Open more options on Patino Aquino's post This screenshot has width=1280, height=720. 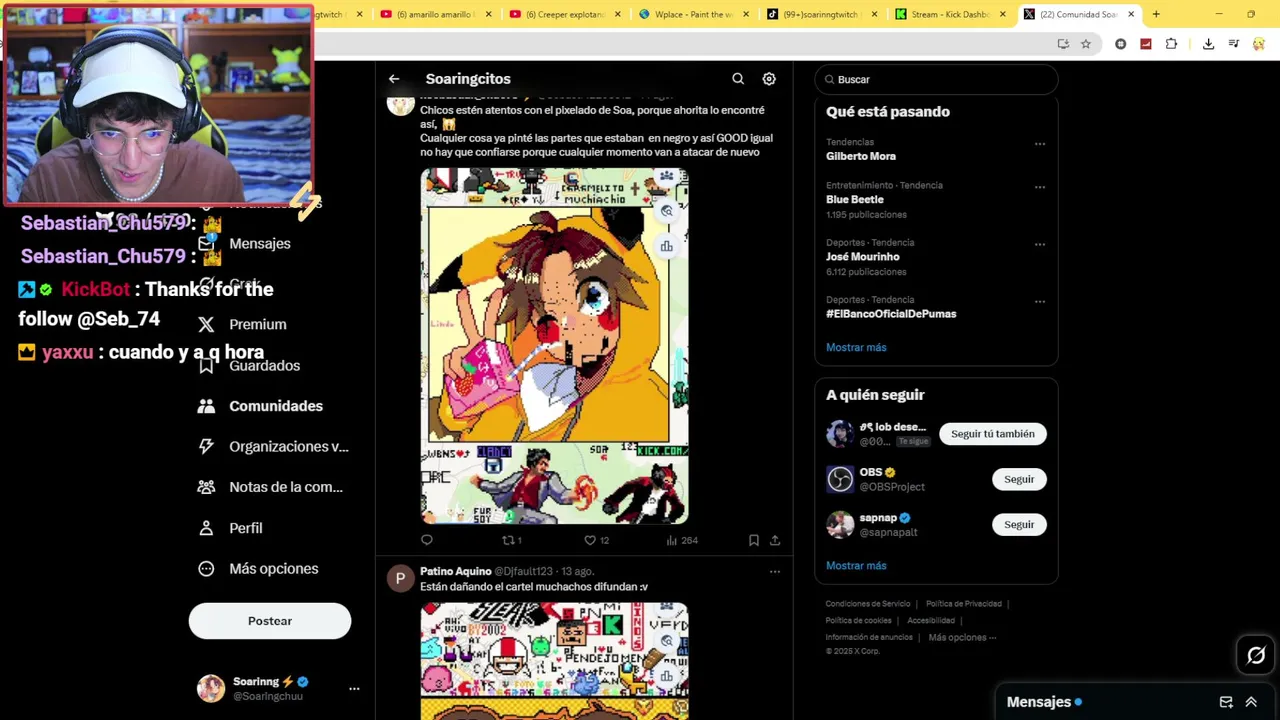point(774,572)
